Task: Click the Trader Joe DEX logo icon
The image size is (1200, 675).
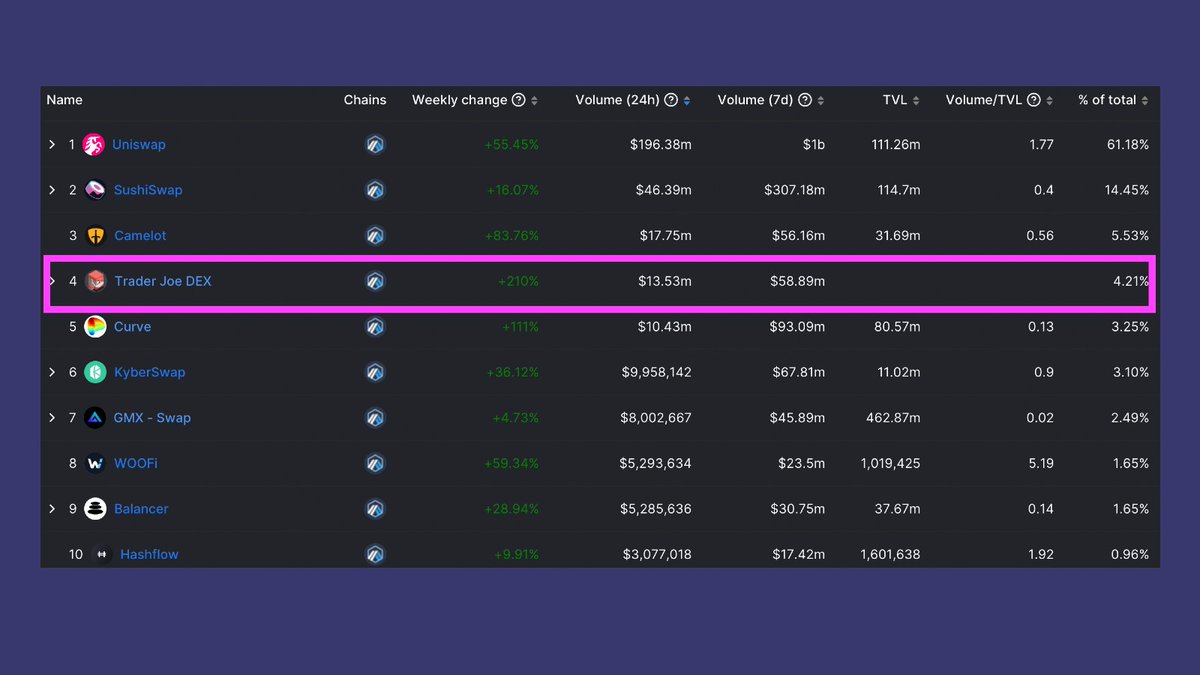Action: pyautogui.click(x=95, y=281)
